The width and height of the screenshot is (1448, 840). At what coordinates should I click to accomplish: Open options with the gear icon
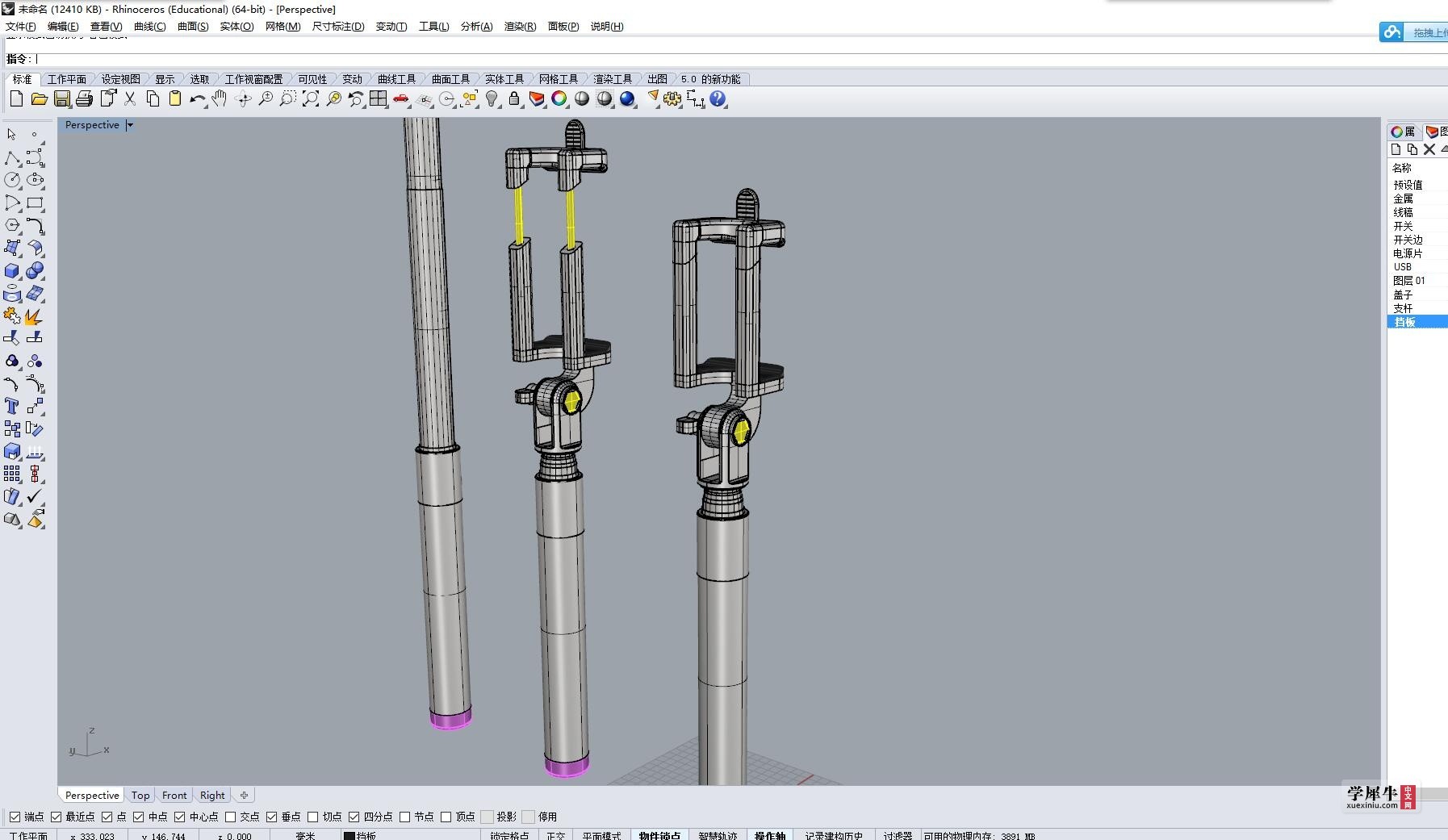[672, 99]
